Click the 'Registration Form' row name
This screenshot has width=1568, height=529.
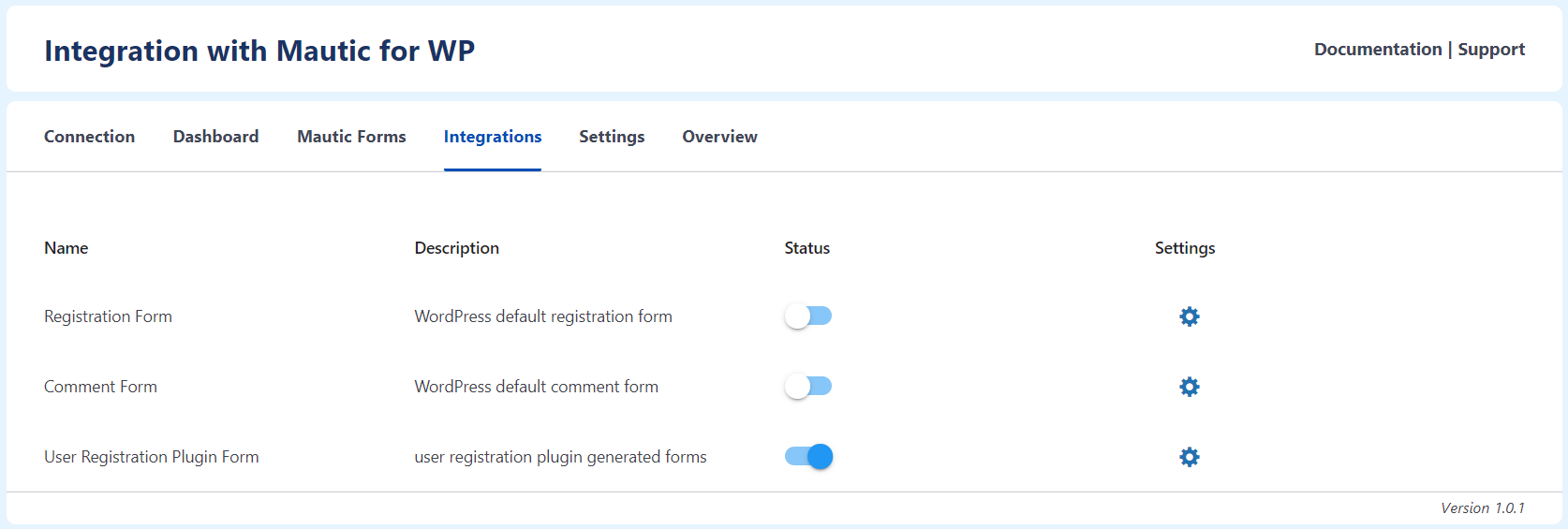pos(108,316)
